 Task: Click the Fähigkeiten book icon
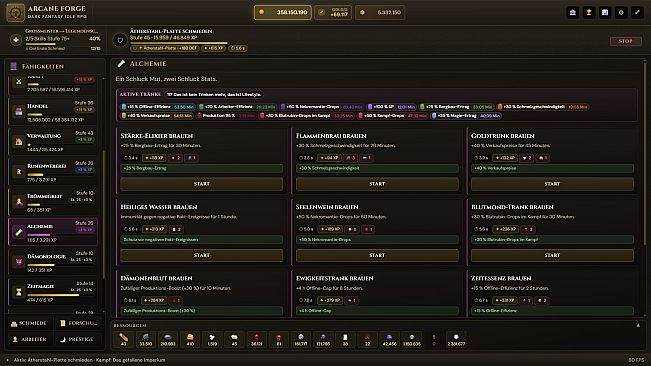point(14,66)
